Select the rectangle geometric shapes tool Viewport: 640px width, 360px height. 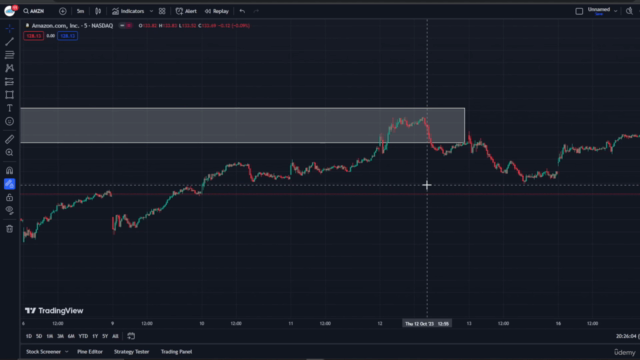[9, 95]
